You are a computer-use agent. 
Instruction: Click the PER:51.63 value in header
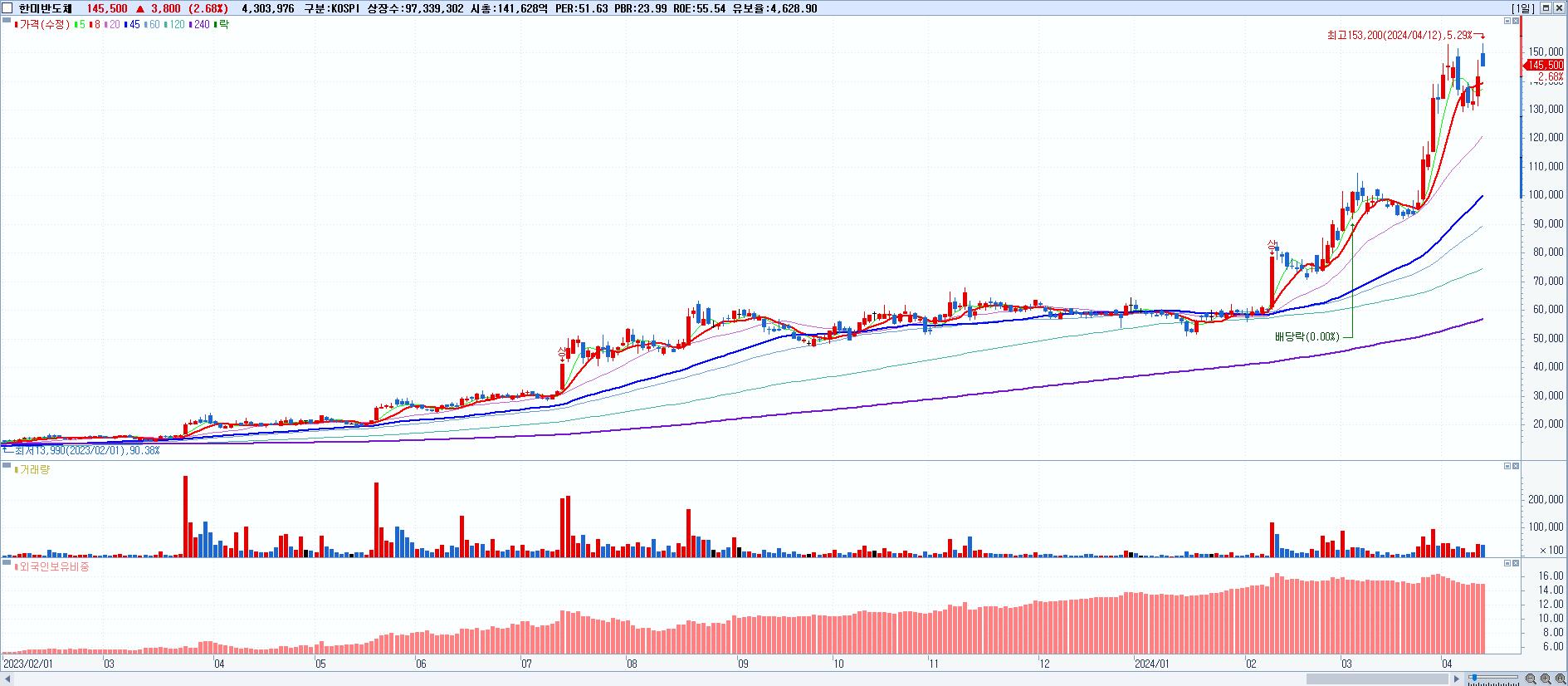click(x=581, y=8)
